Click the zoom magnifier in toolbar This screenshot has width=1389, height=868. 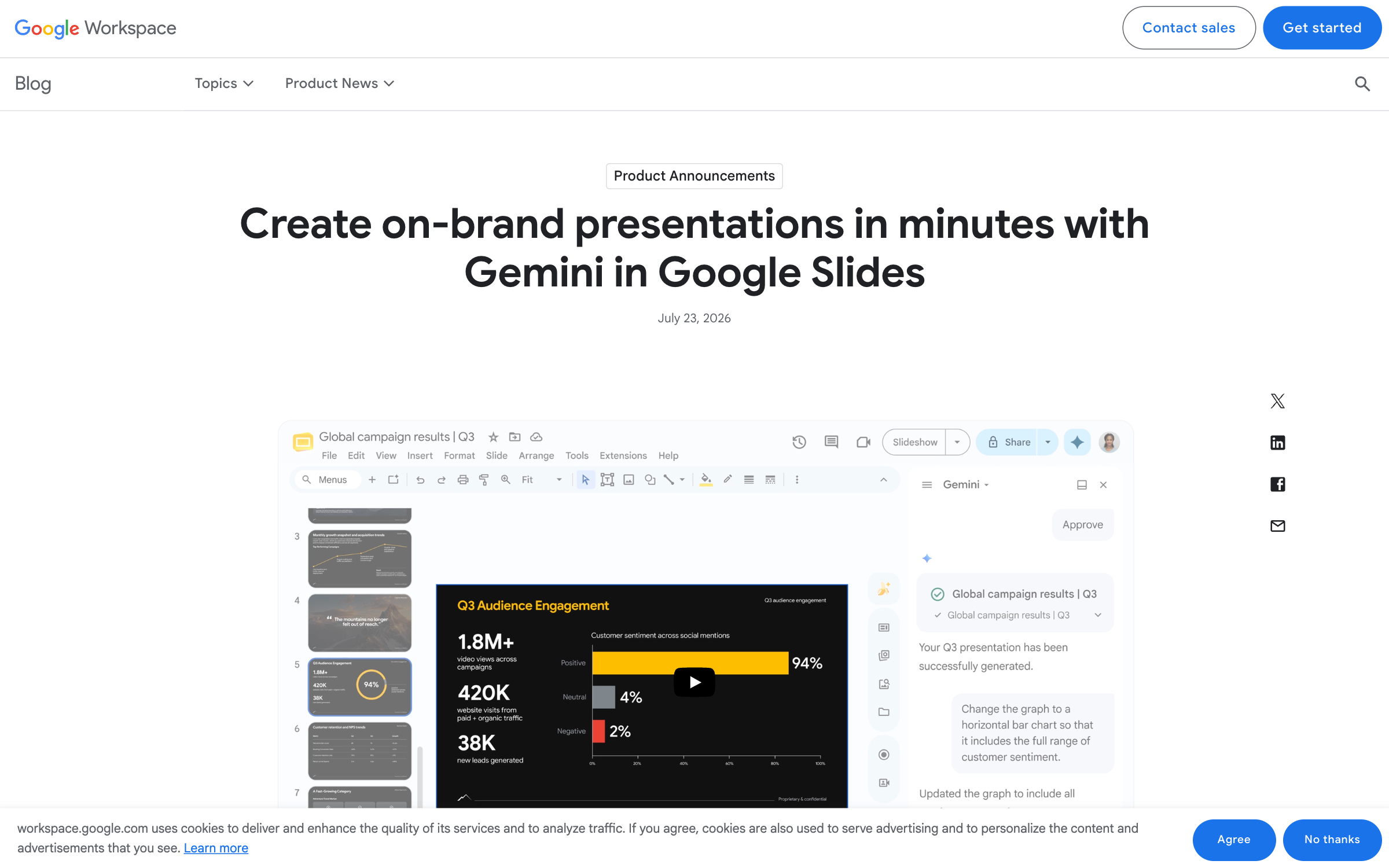click(x=505, y=480)
